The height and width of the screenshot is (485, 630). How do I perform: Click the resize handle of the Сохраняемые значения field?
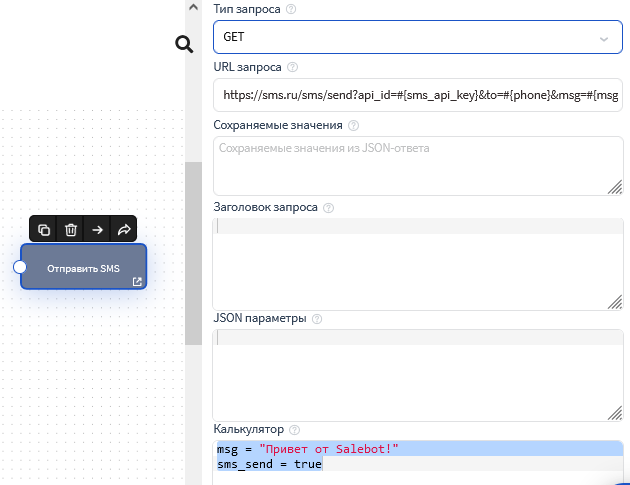[x=615, y=187]
